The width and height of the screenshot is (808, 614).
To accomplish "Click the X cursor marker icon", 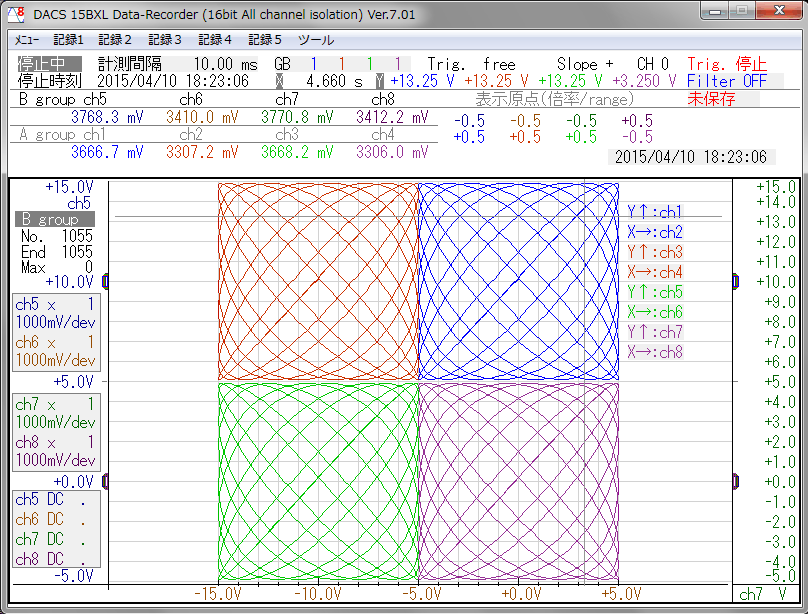I will pos(280,81).
